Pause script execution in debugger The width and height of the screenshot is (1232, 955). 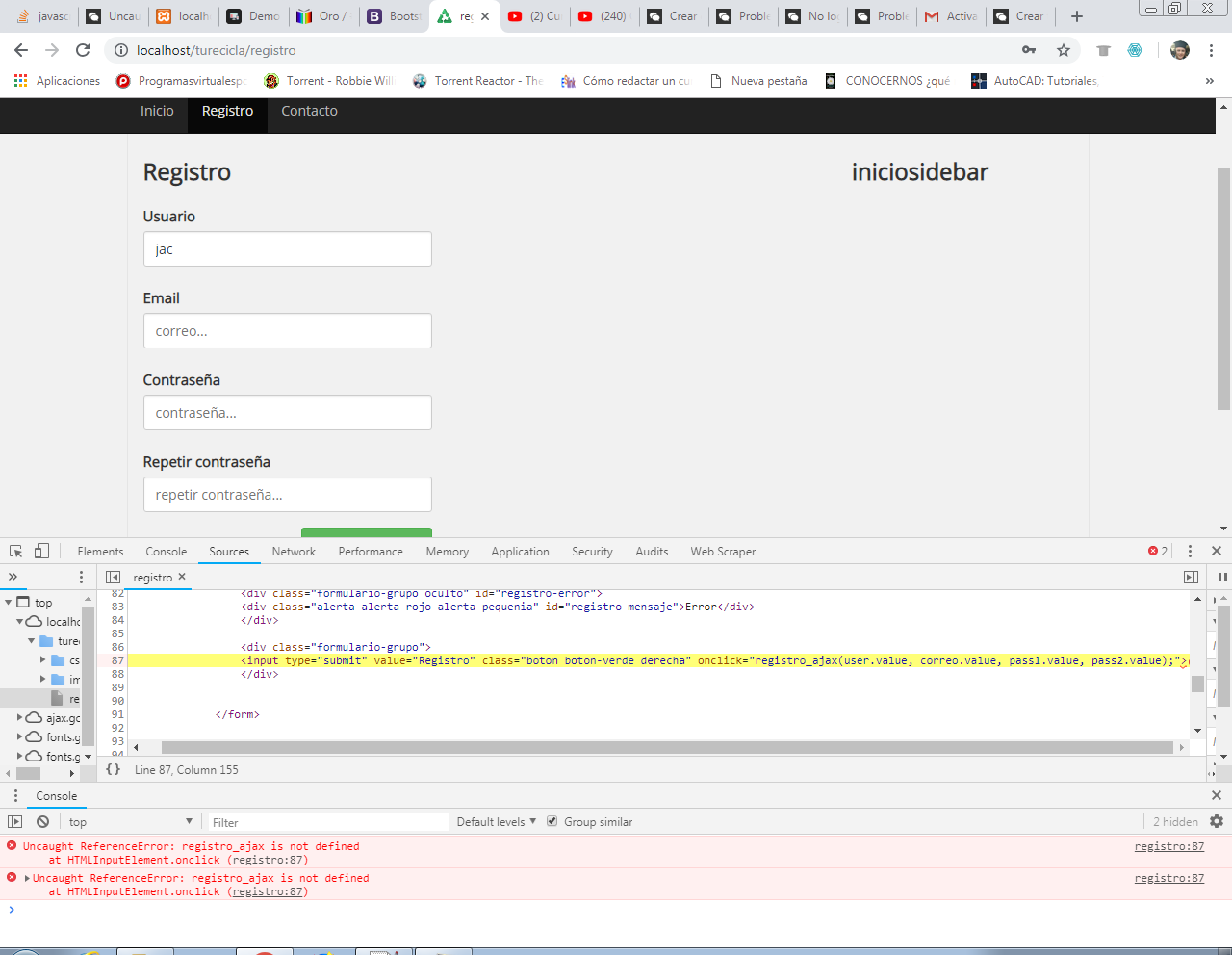pyautogui.click(x=1222, y=577)
